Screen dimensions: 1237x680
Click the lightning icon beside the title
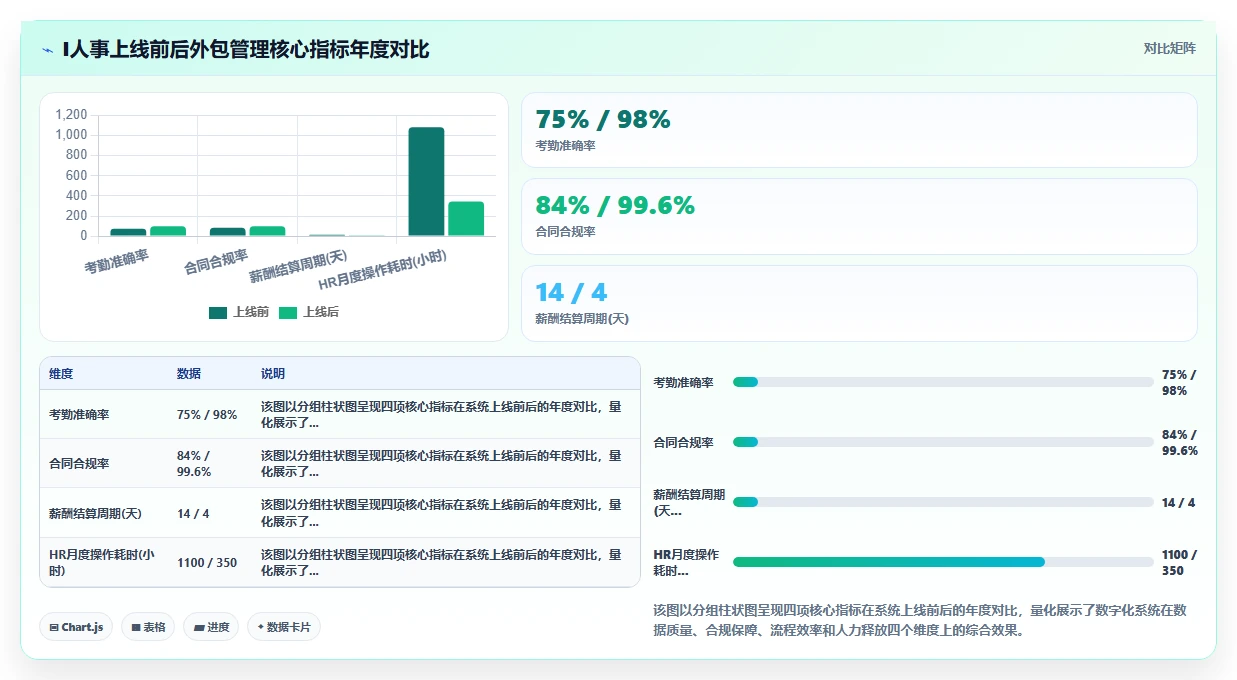pyautogui.click(x=48, y=50)
